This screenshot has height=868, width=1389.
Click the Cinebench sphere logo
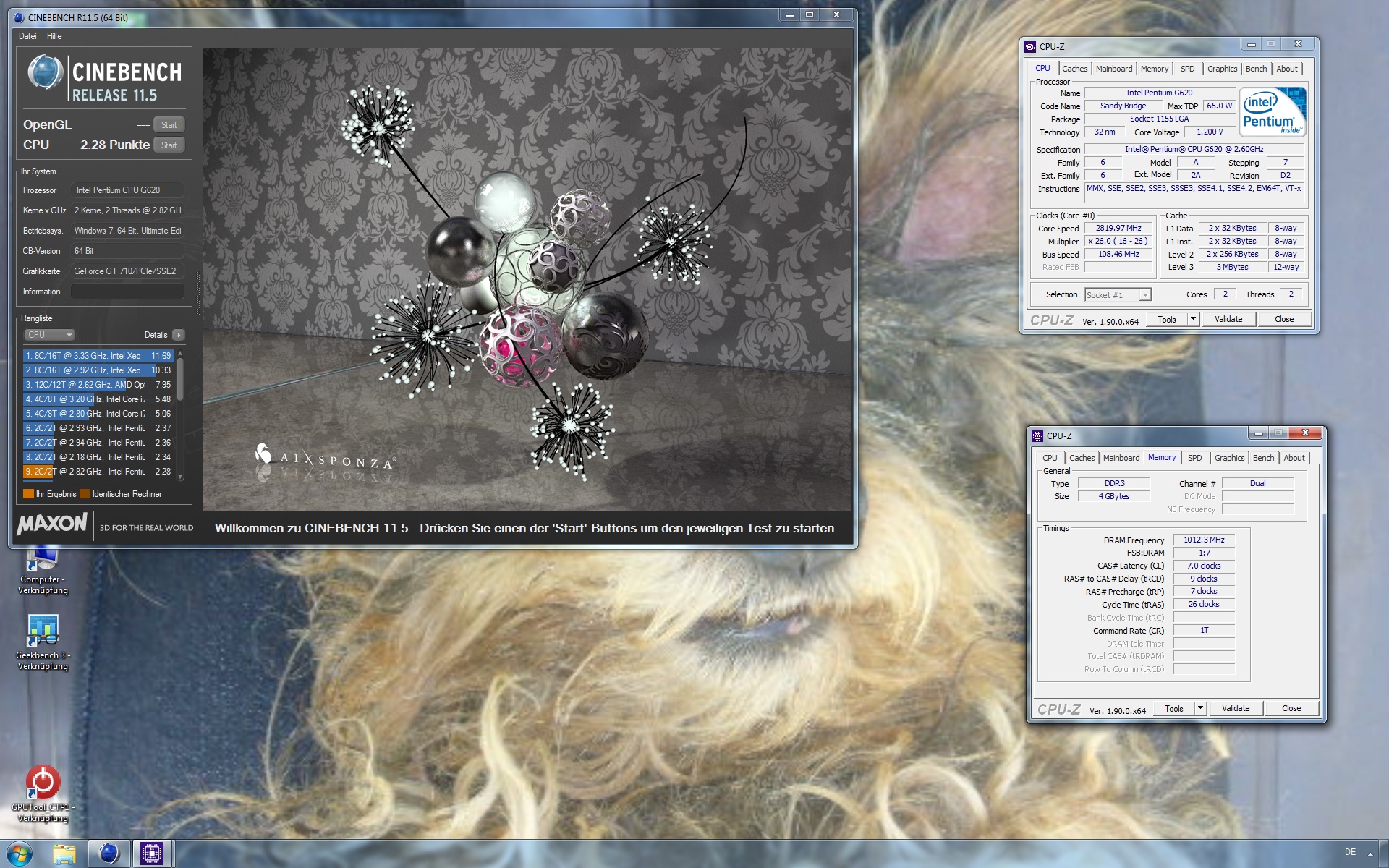(x=45, y=73)
